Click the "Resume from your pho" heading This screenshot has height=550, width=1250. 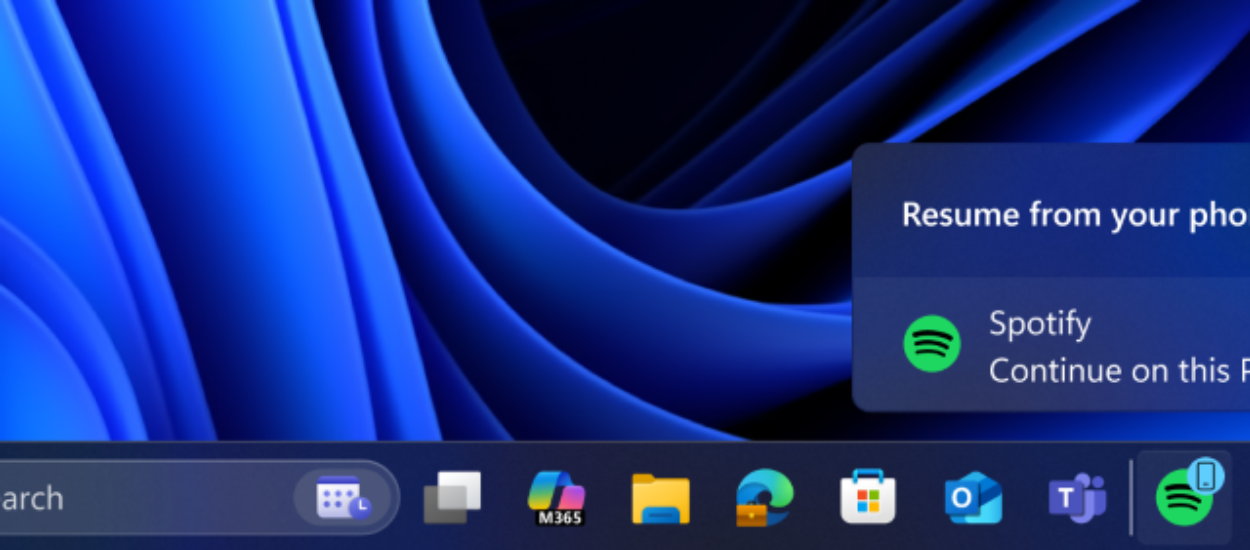click(x=1075, y=214)
